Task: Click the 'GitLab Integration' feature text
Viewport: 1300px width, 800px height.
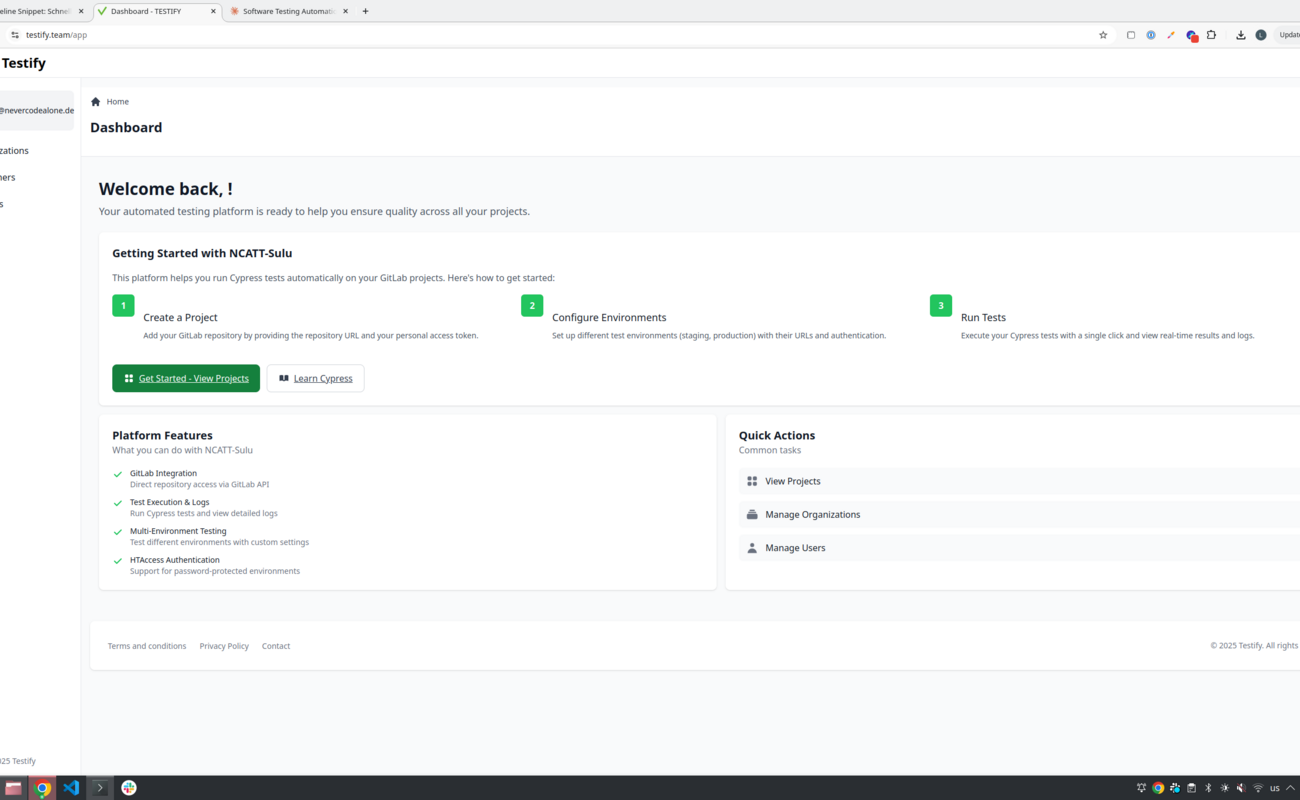Action: coord(163,473)
